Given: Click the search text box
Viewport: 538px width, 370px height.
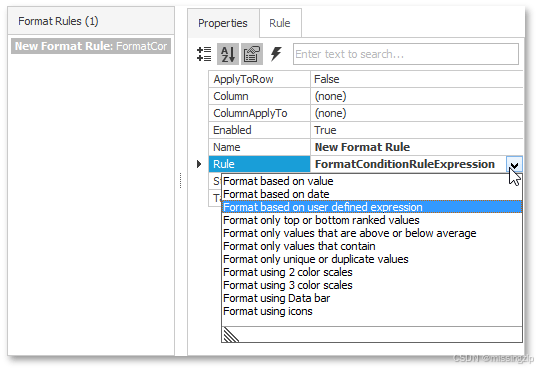Looking at the screenshot, I should pos(406,54).
